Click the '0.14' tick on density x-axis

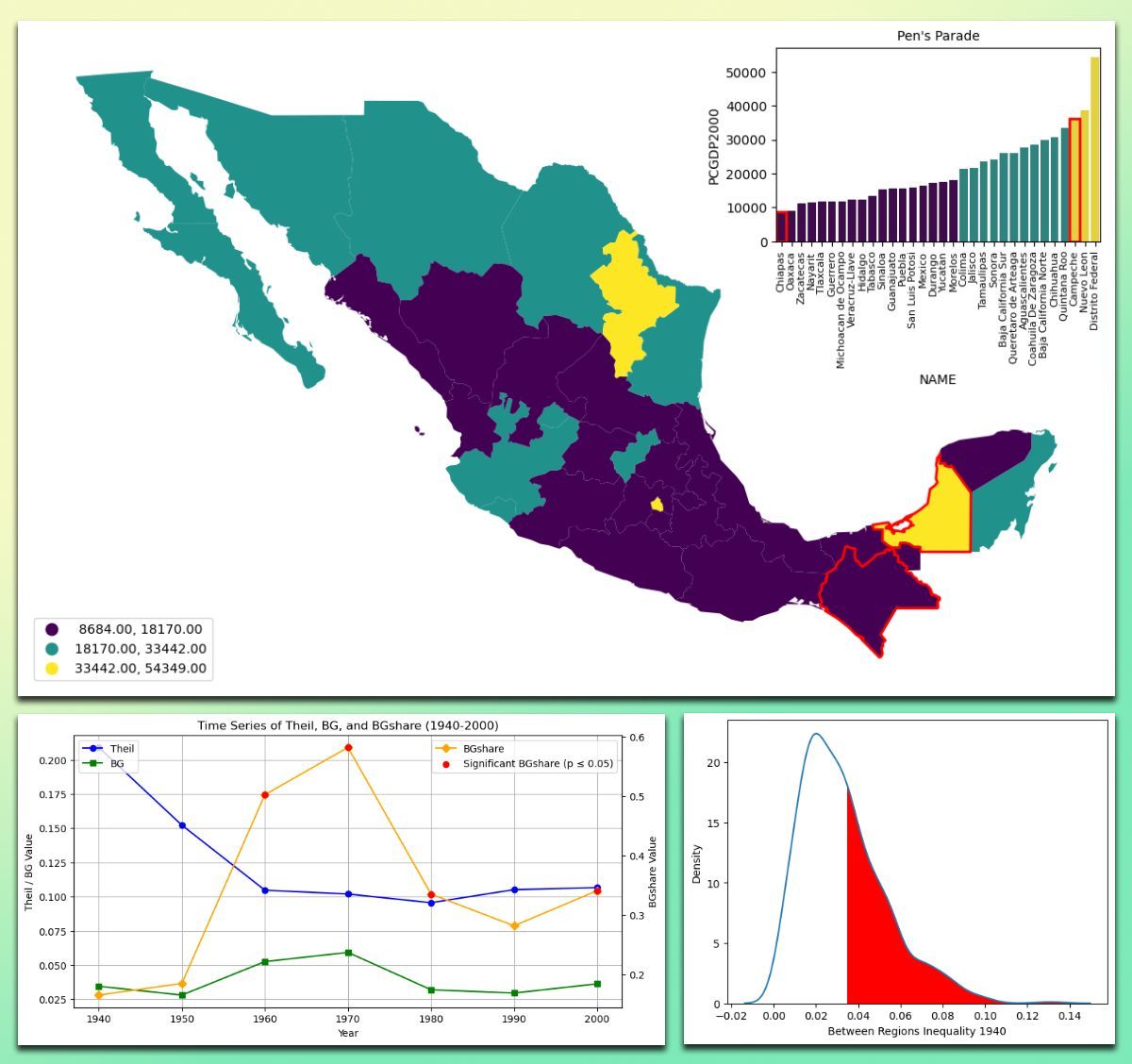coord(1069,1017)
